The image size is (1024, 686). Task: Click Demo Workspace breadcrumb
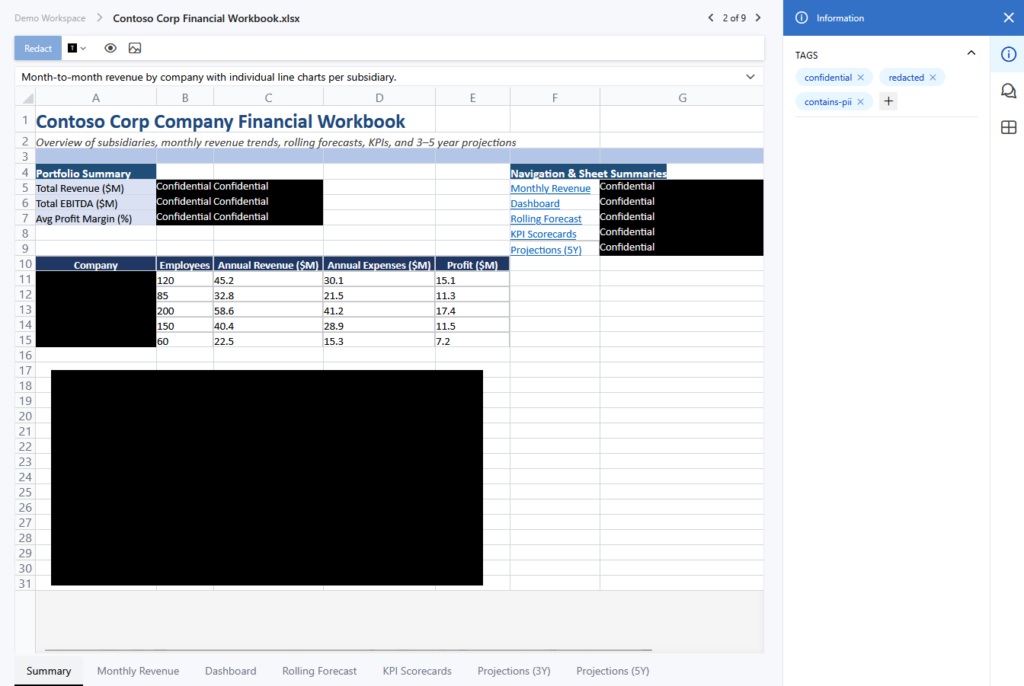point(50,18)
